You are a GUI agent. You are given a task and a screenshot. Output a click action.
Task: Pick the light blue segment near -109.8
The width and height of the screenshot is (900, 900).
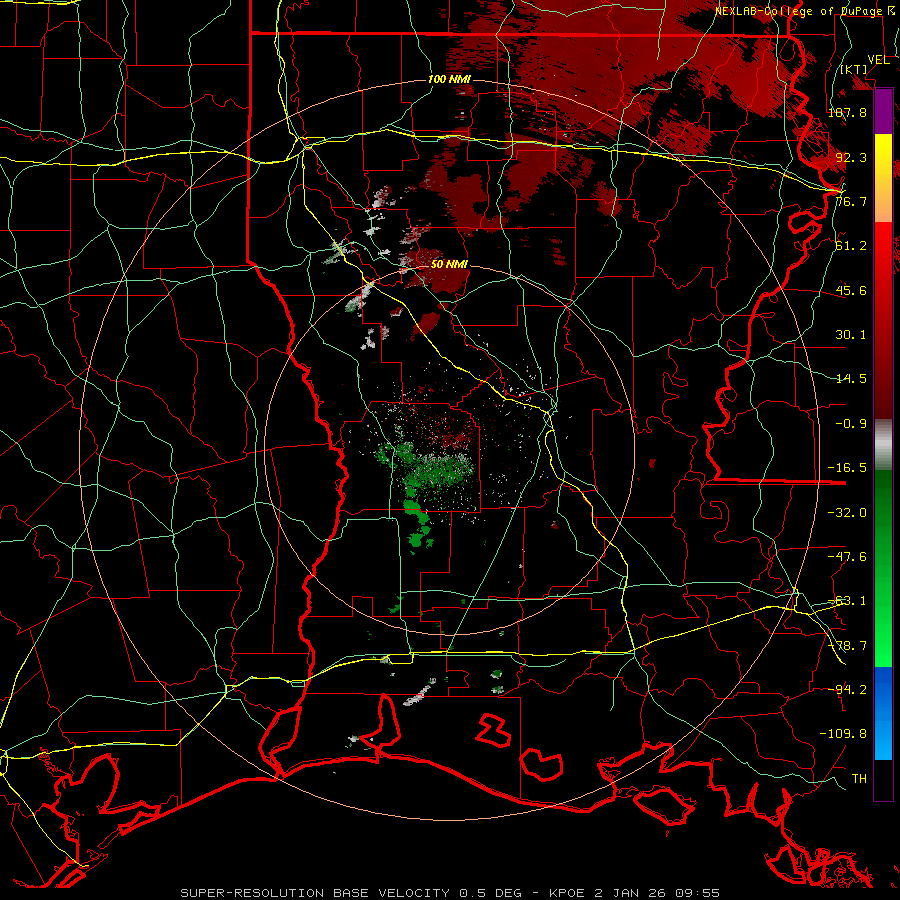click(x=883, y=736)
